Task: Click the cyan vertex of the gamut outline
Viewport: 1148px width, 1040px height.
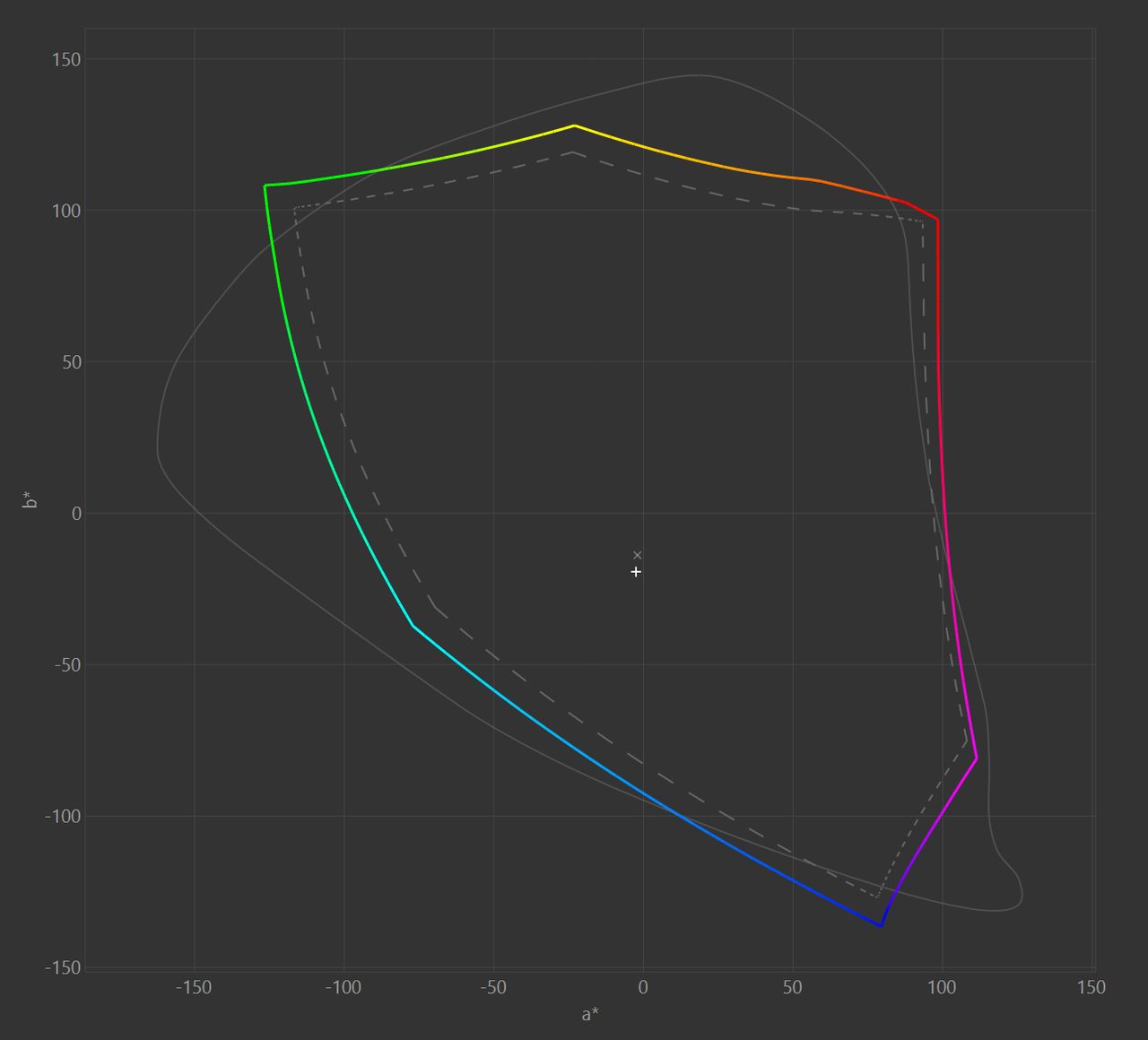Action: (x=413, y=625)
